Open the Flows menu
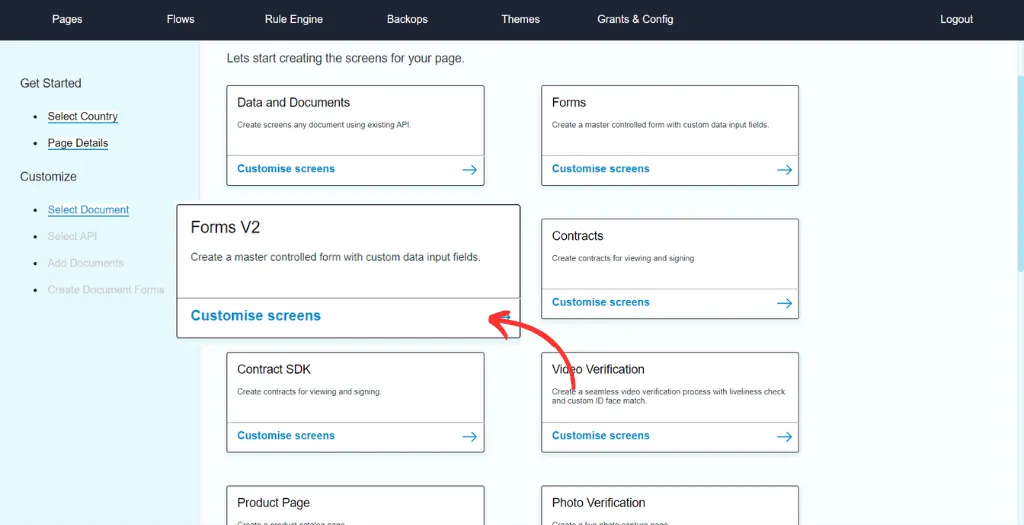The height and width of the screenshot is (525, 1024). pyautogui.click(x=180, y=19)
